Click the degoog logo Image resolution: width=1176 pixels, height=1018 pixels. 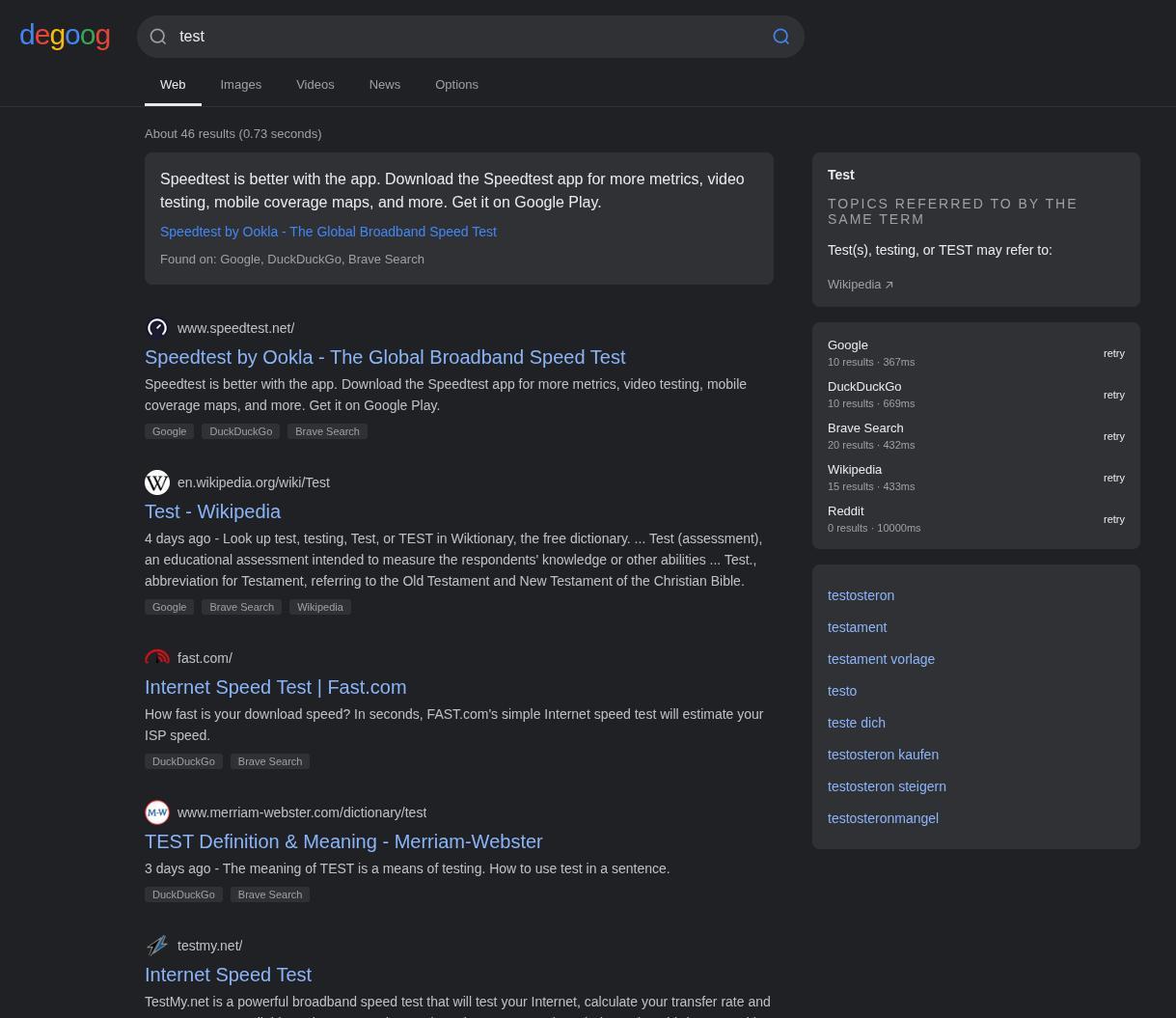(x=65, y=36)
